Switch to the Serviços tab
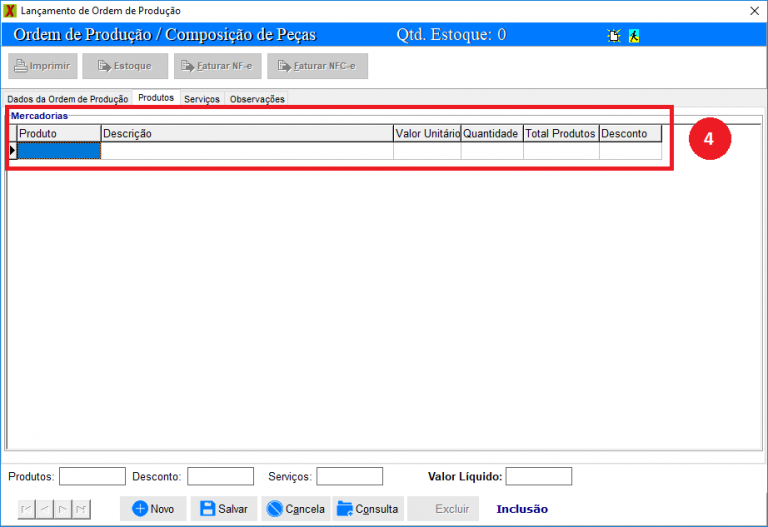The image size is (768, 527). tap(201, 99)
